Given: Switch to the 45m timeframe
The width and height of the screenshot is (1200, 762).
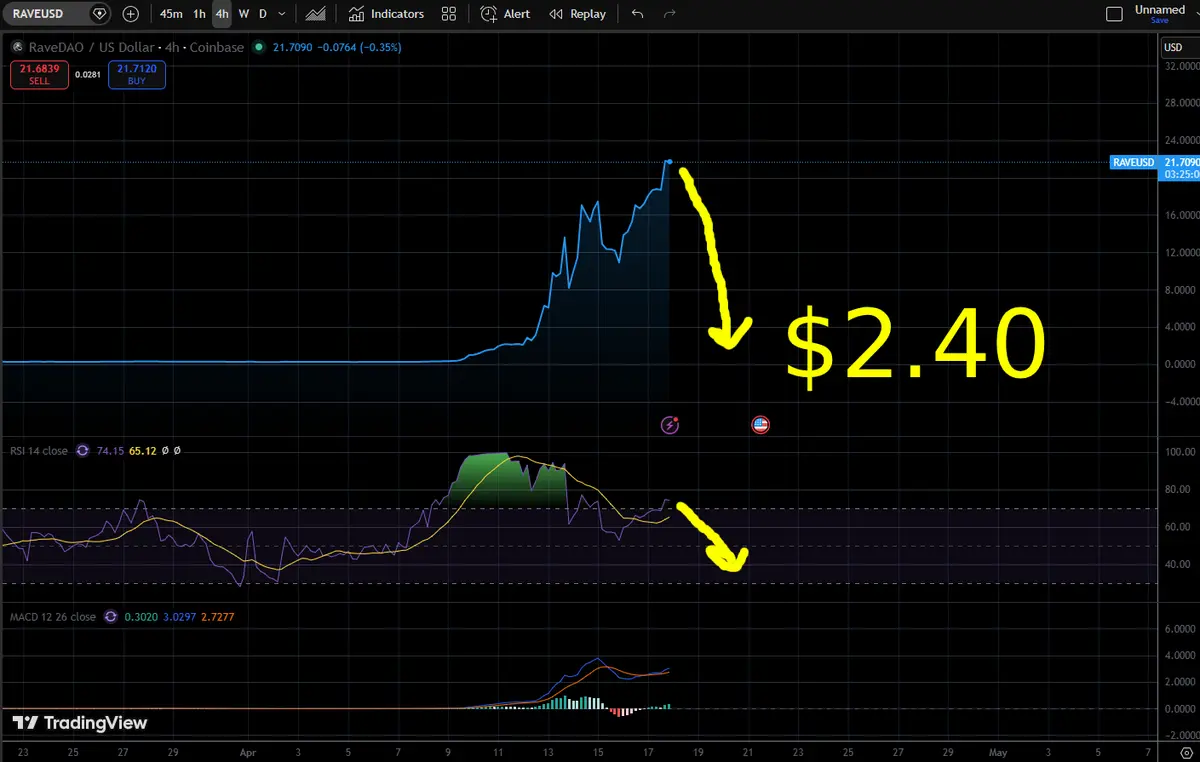Looking at the screenshot, I should tap(171, 14).
